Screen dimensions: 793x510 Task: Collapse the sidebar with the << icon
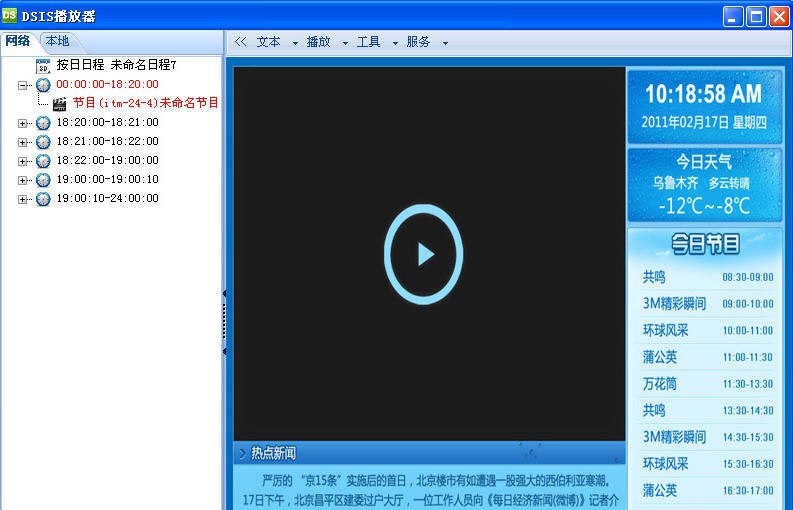pos(240,42)
